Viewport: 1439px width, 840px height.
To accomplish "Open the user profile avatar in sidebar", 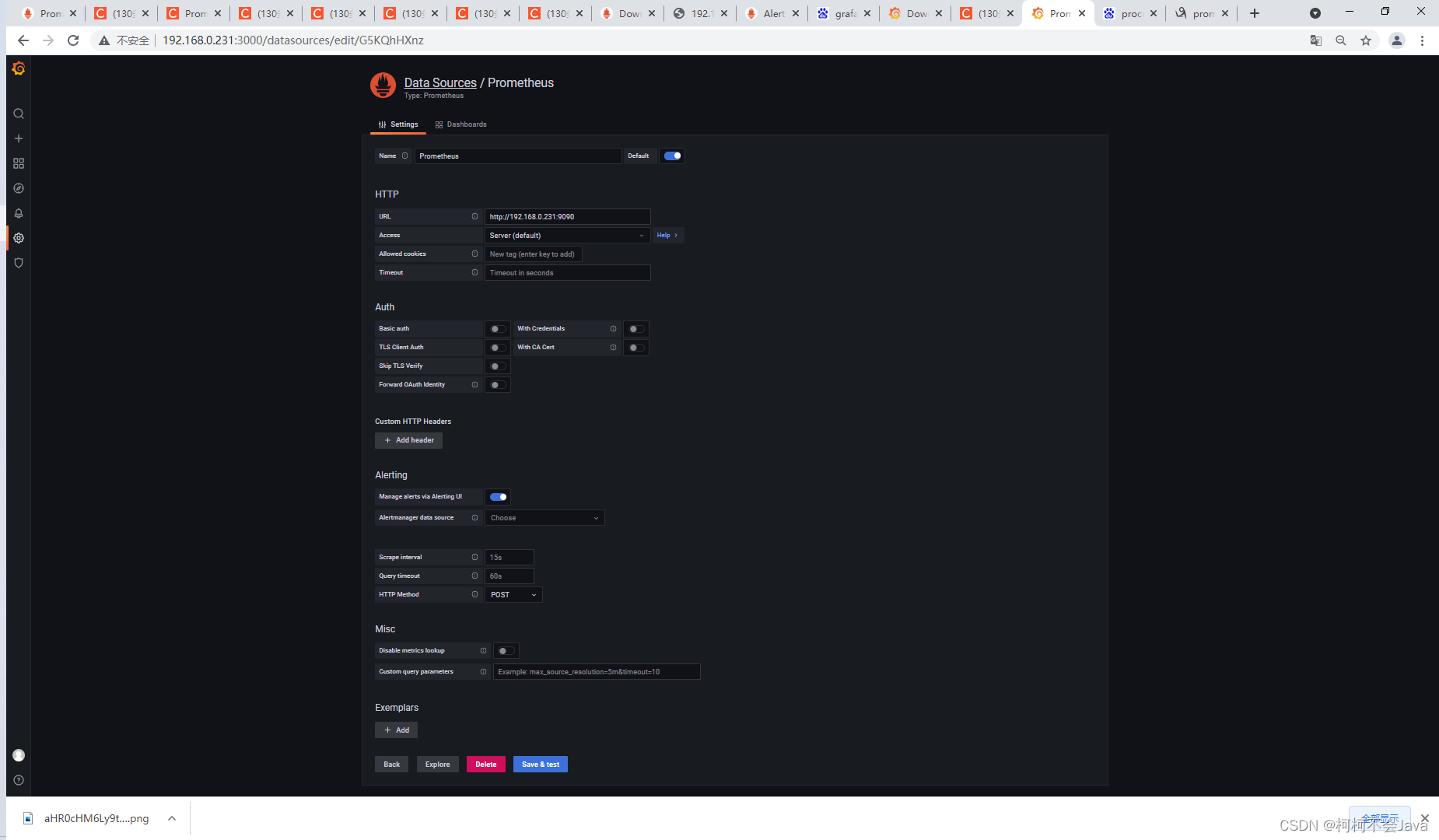I will [19, 755].
